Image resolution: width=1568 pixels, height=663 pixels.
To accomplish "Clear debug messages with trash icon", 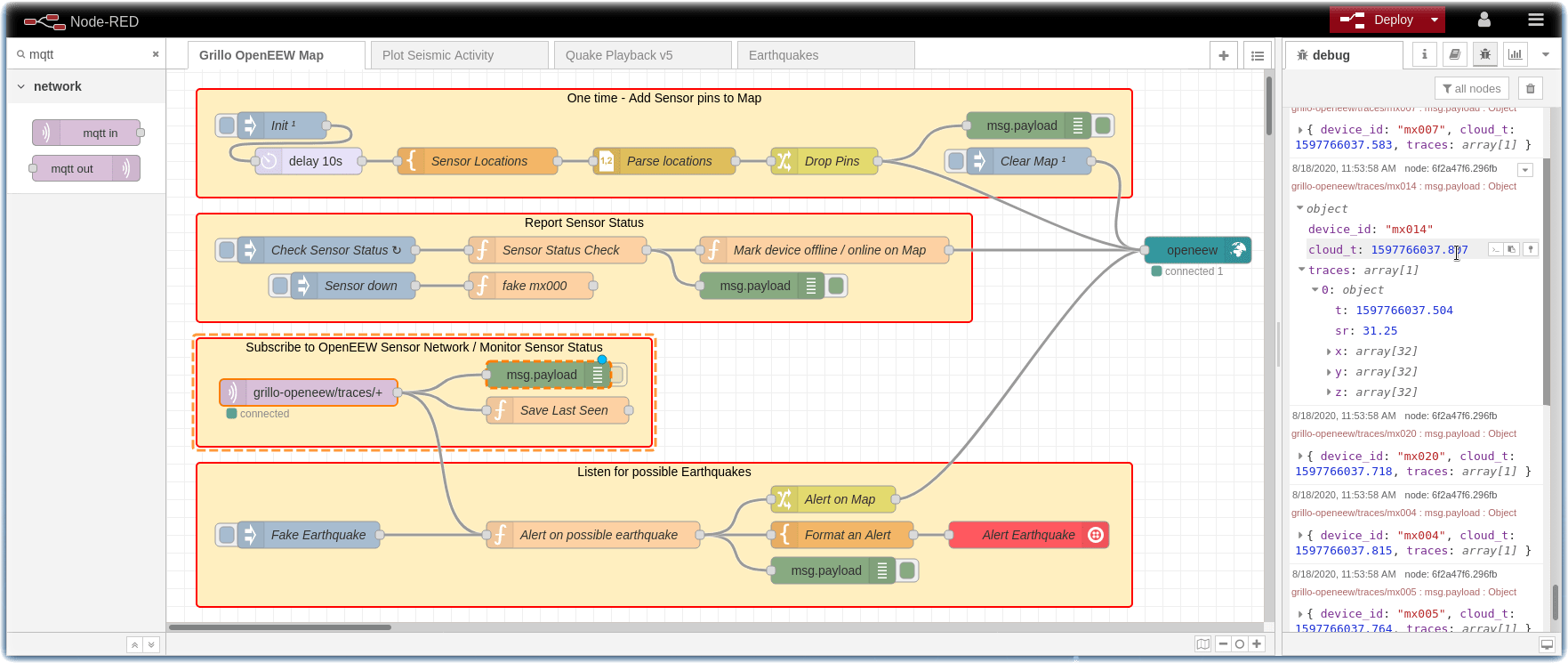I will pos(1530,88).
